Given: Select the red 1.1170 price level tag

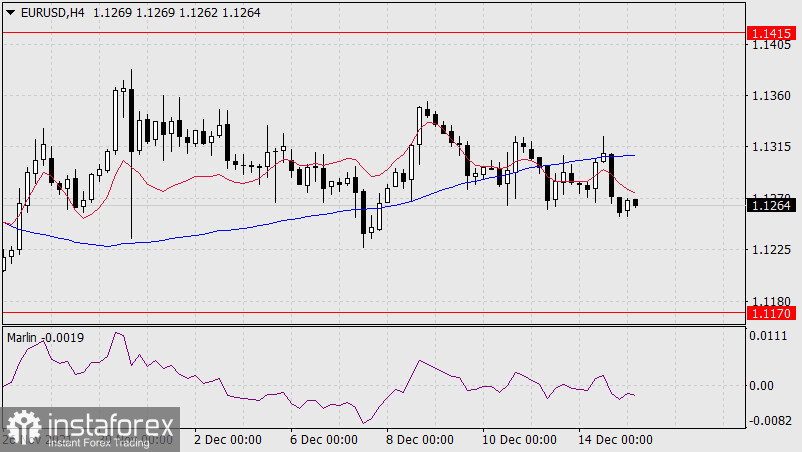Looking at the screenshot, I should (x=770, y=313).
